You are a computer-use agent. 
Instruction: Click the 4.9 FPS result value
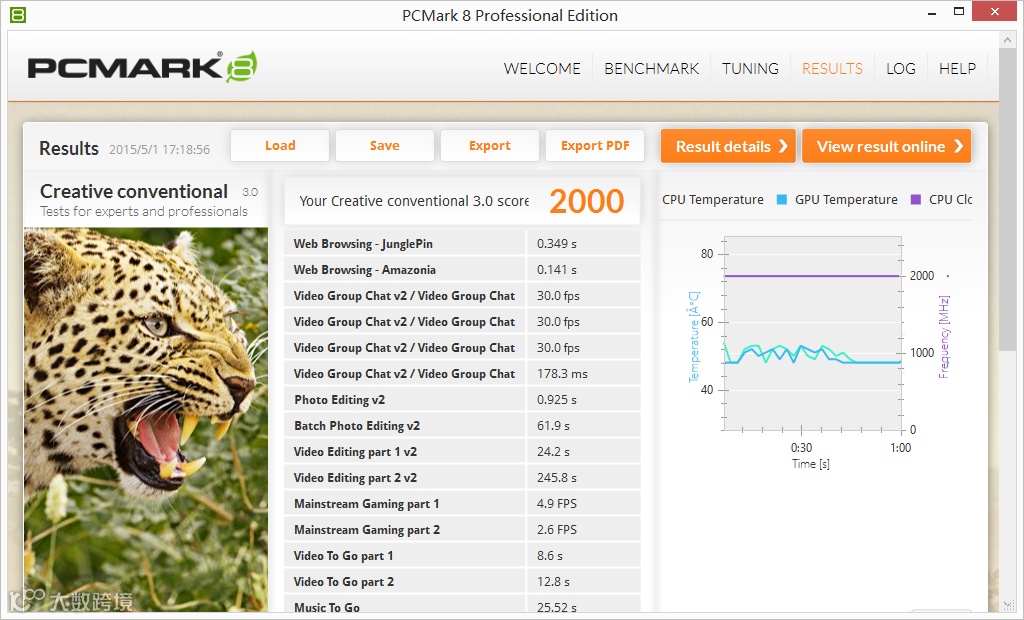[556, 504]
